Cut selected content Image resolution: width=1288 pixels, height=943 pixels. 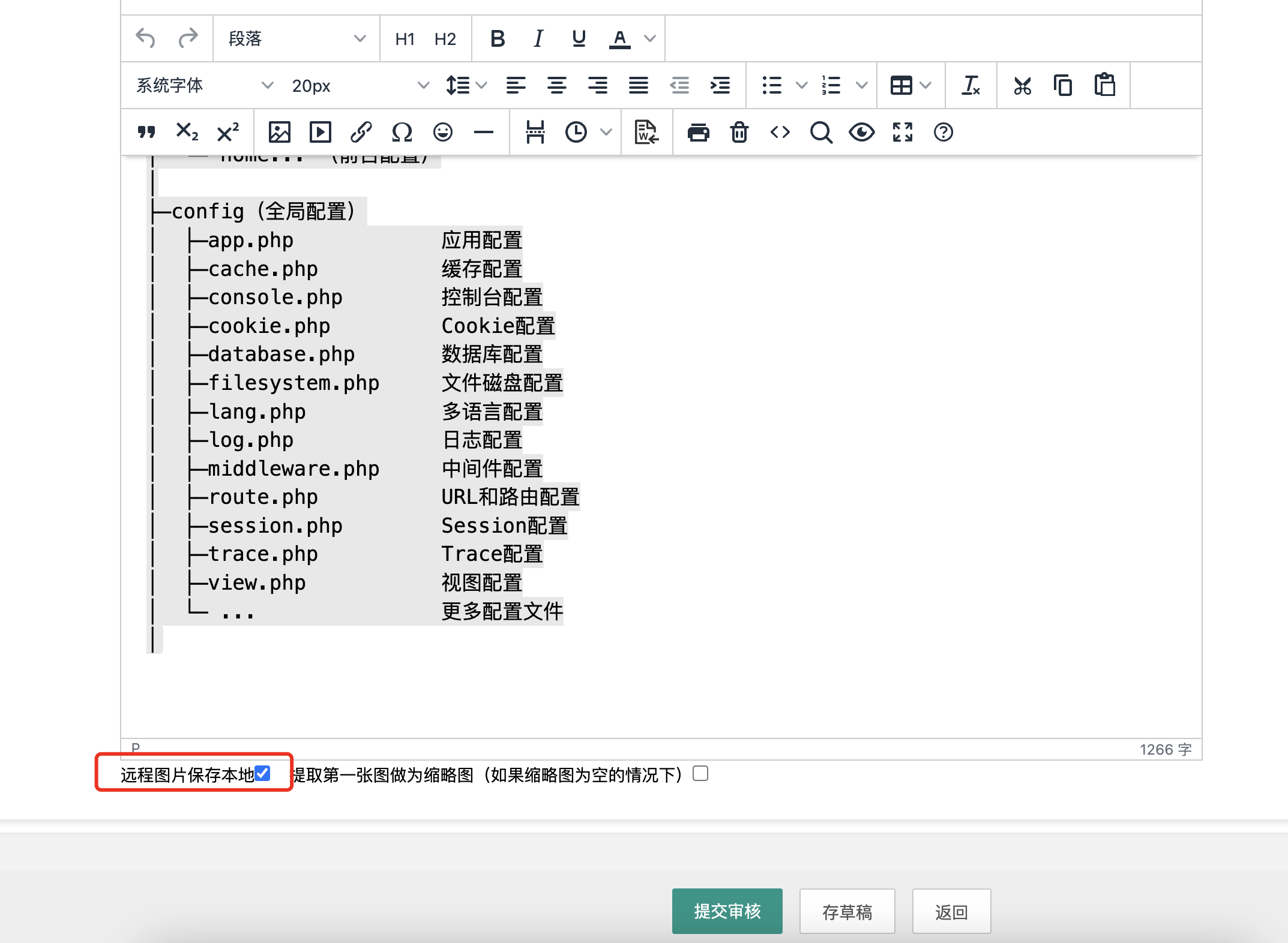pos(1022,86)
